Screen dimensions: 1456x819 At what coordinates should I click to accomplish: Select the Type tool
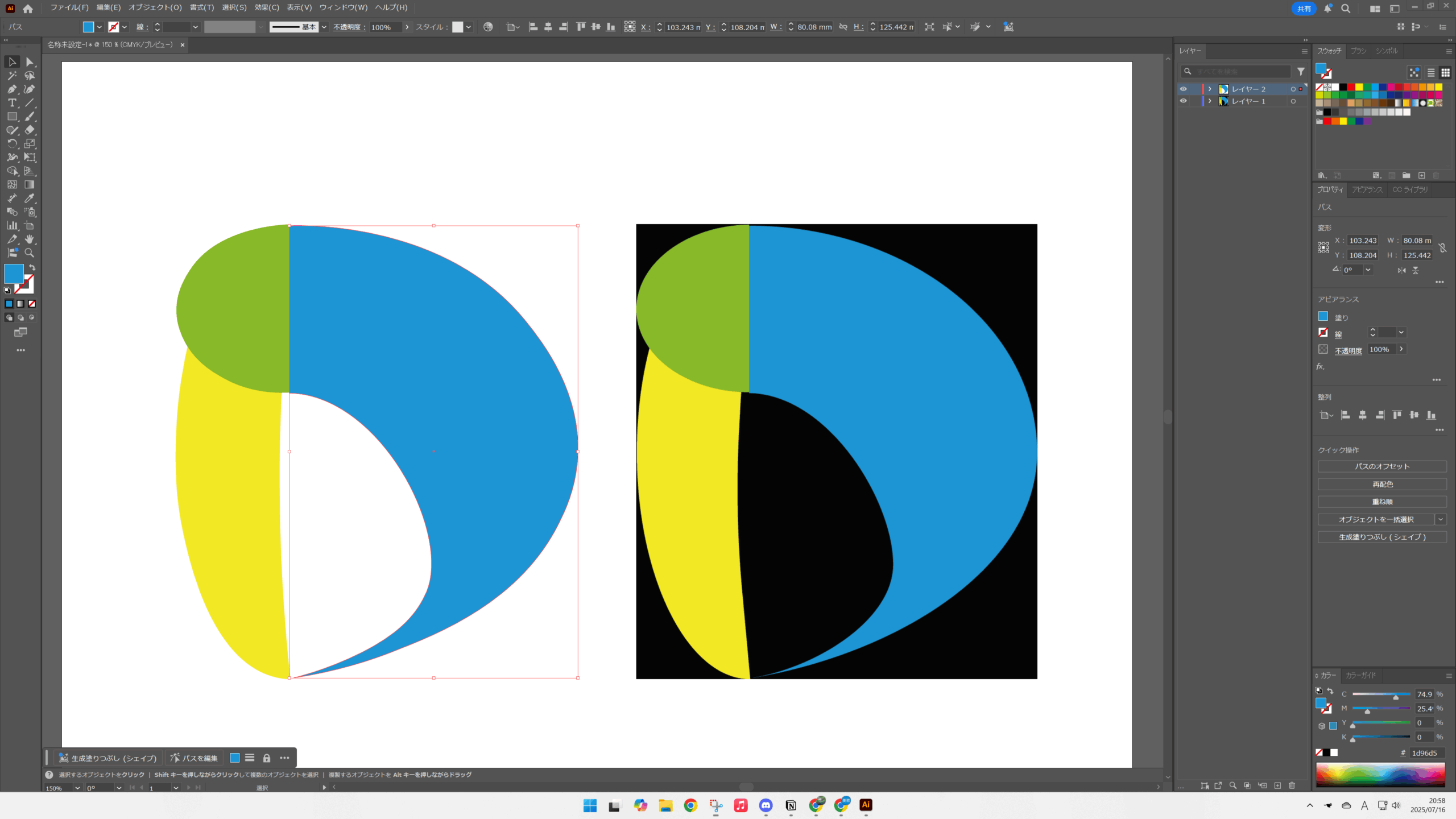tap(12, 103)
